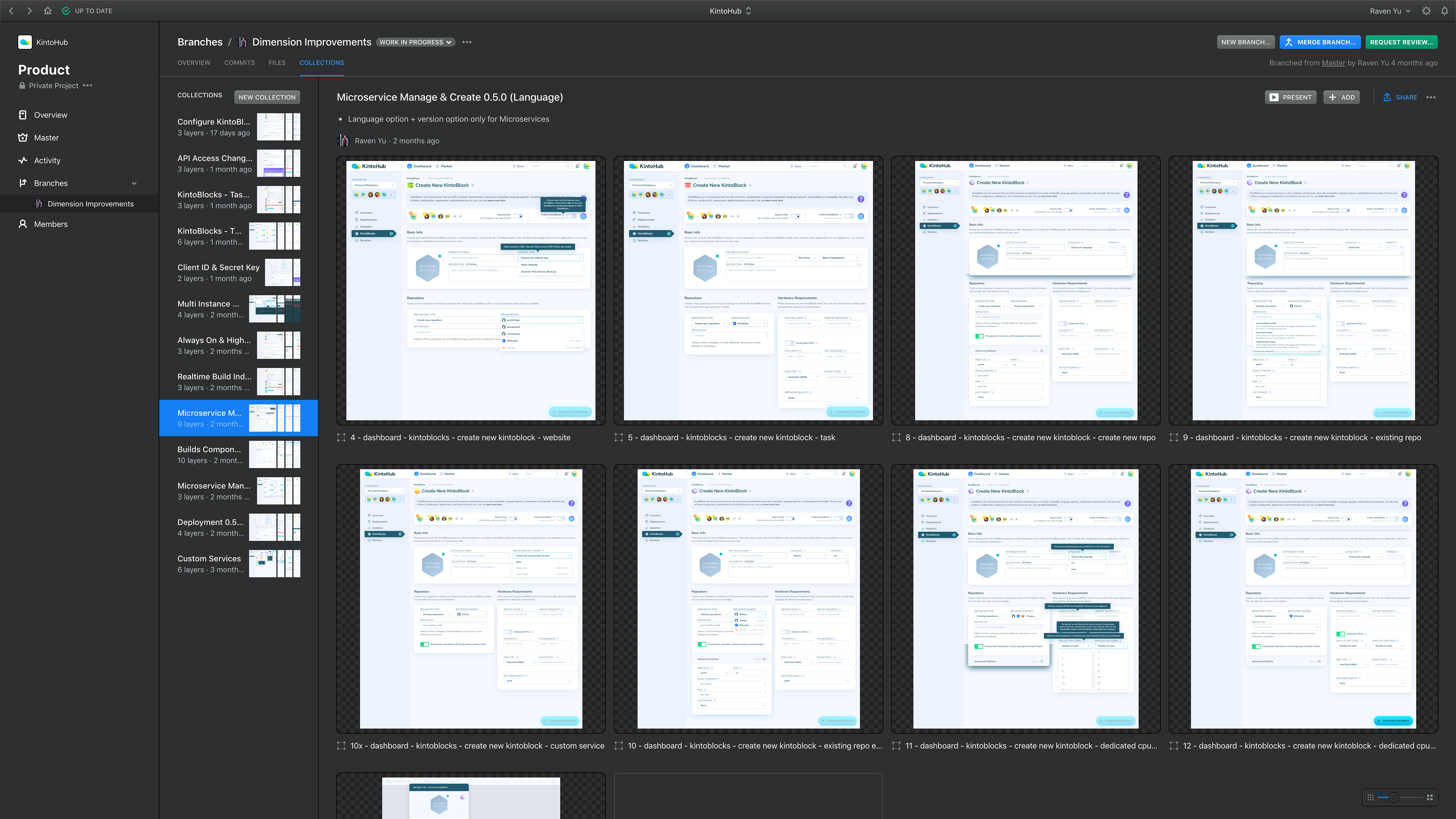Click the Activity pulse icon
Screen dimensions: 1456x819
(23, 160)
